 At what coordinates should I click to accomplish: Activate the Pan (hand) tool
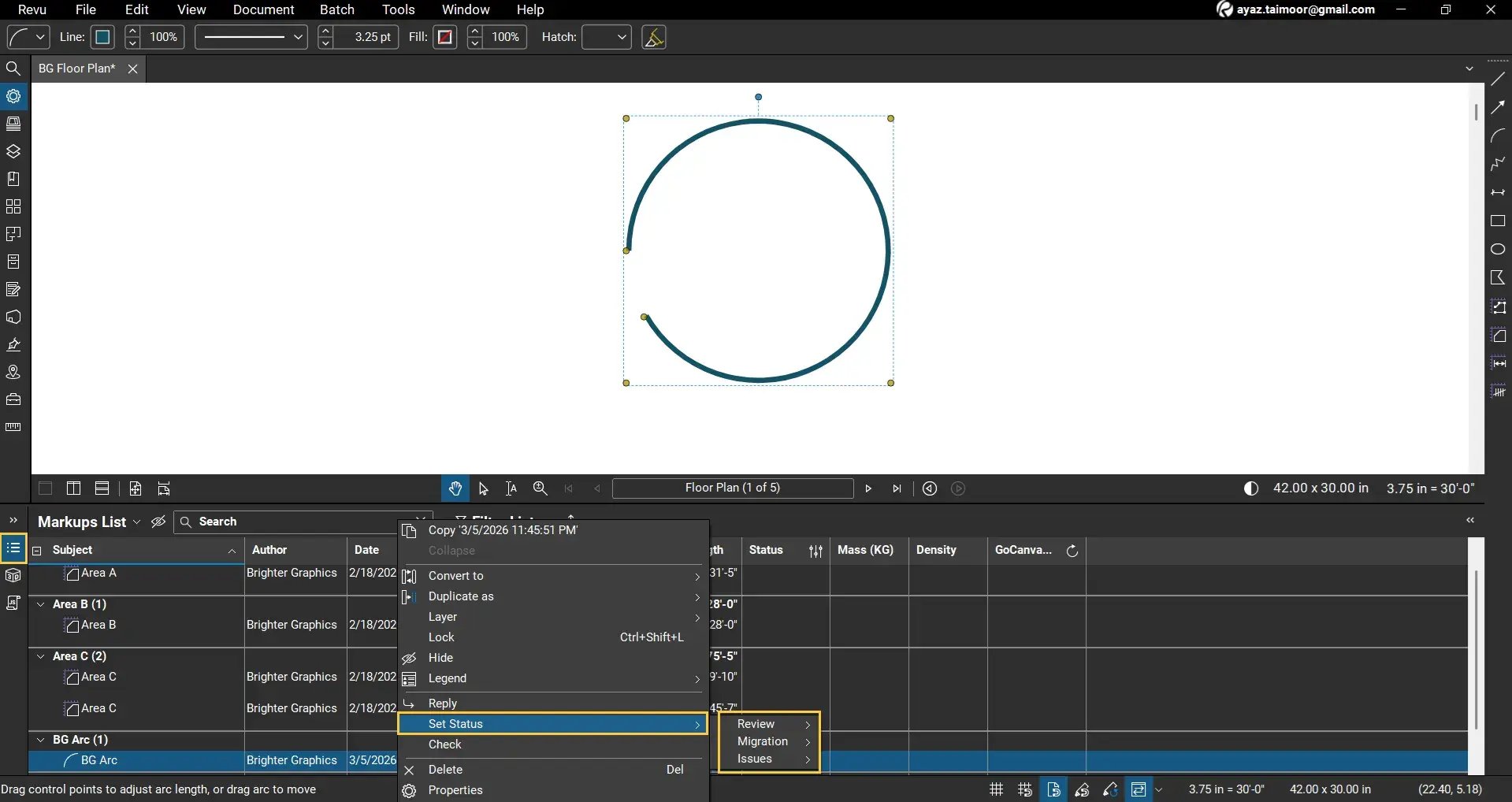(455, 488)
